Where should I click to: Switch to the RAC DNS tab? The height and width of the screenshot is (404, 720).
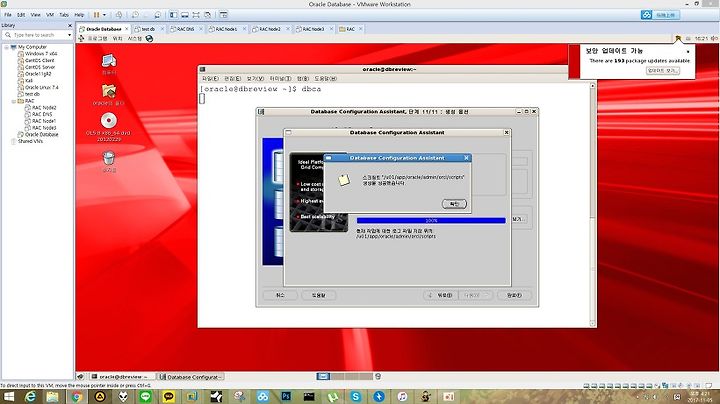(186, 29)
